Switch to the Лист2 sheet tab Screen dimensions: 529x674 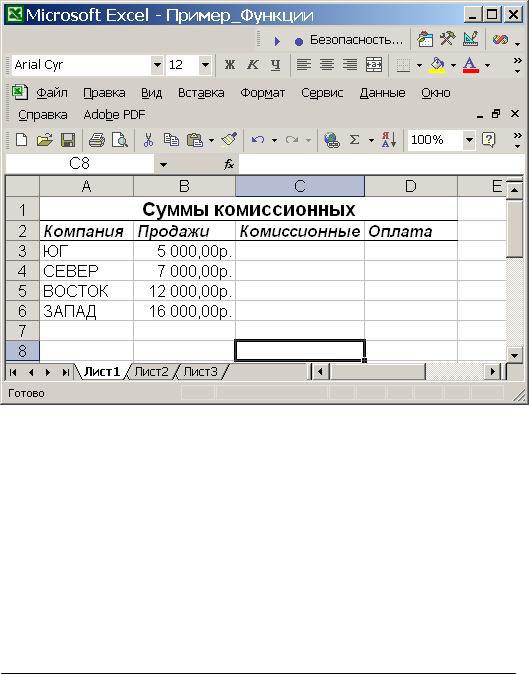click(x=151, y=371)
